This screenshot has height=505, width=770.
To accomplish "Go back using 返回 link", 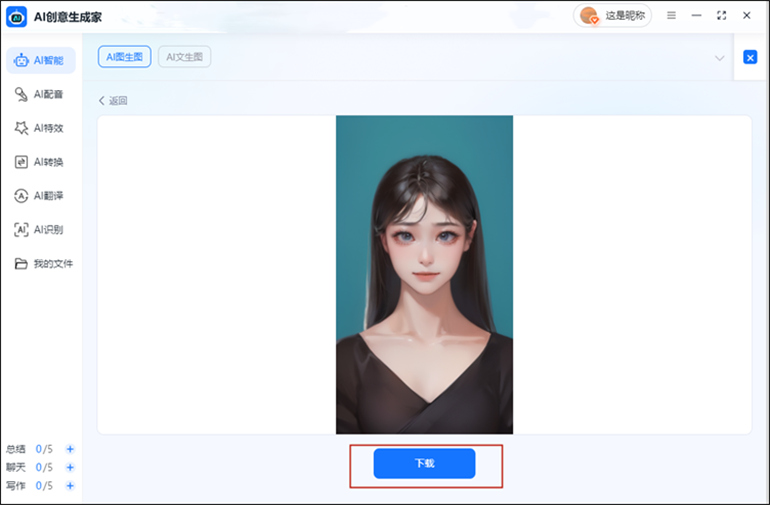I will tap(113, 101).
